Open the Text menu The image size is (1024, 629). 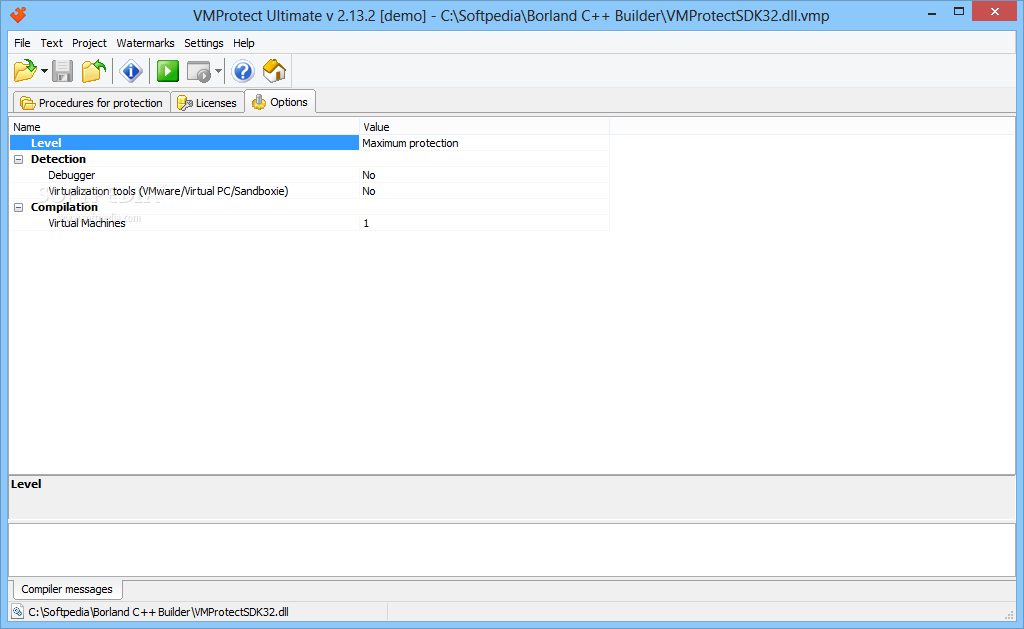(52, 43)
